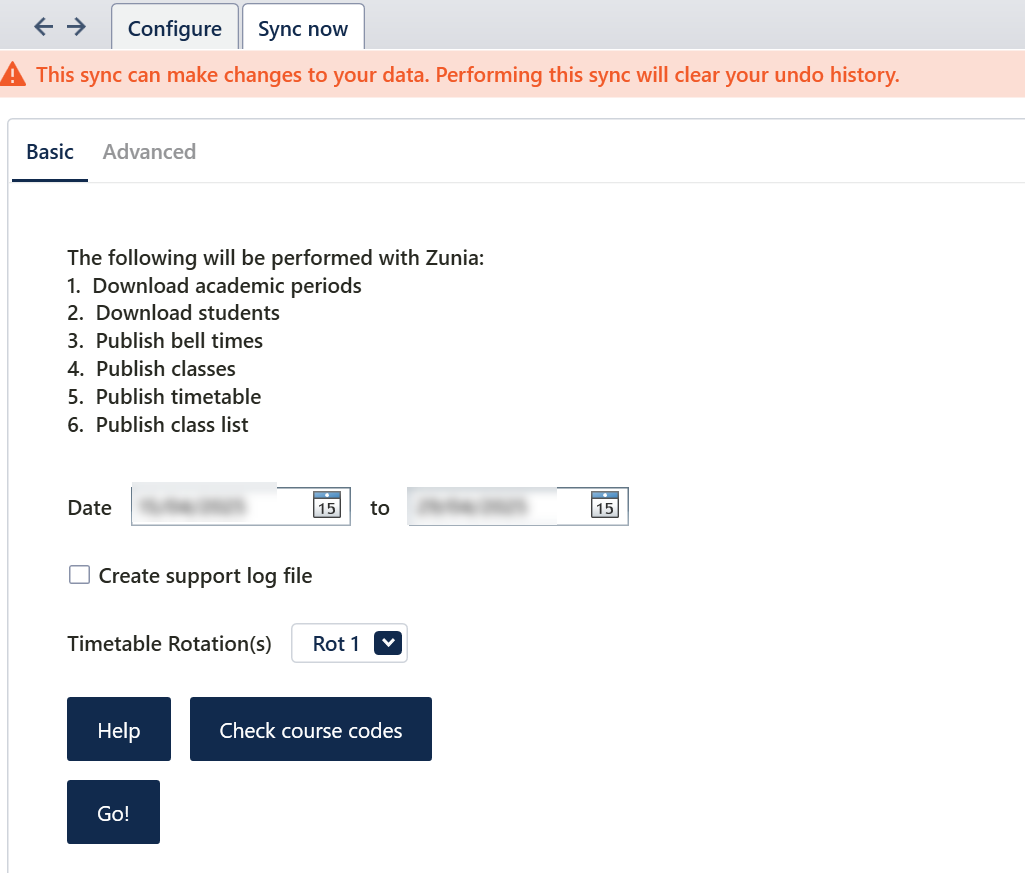
Task: Click the undo history warning message text
Action: tap(468, 75)
